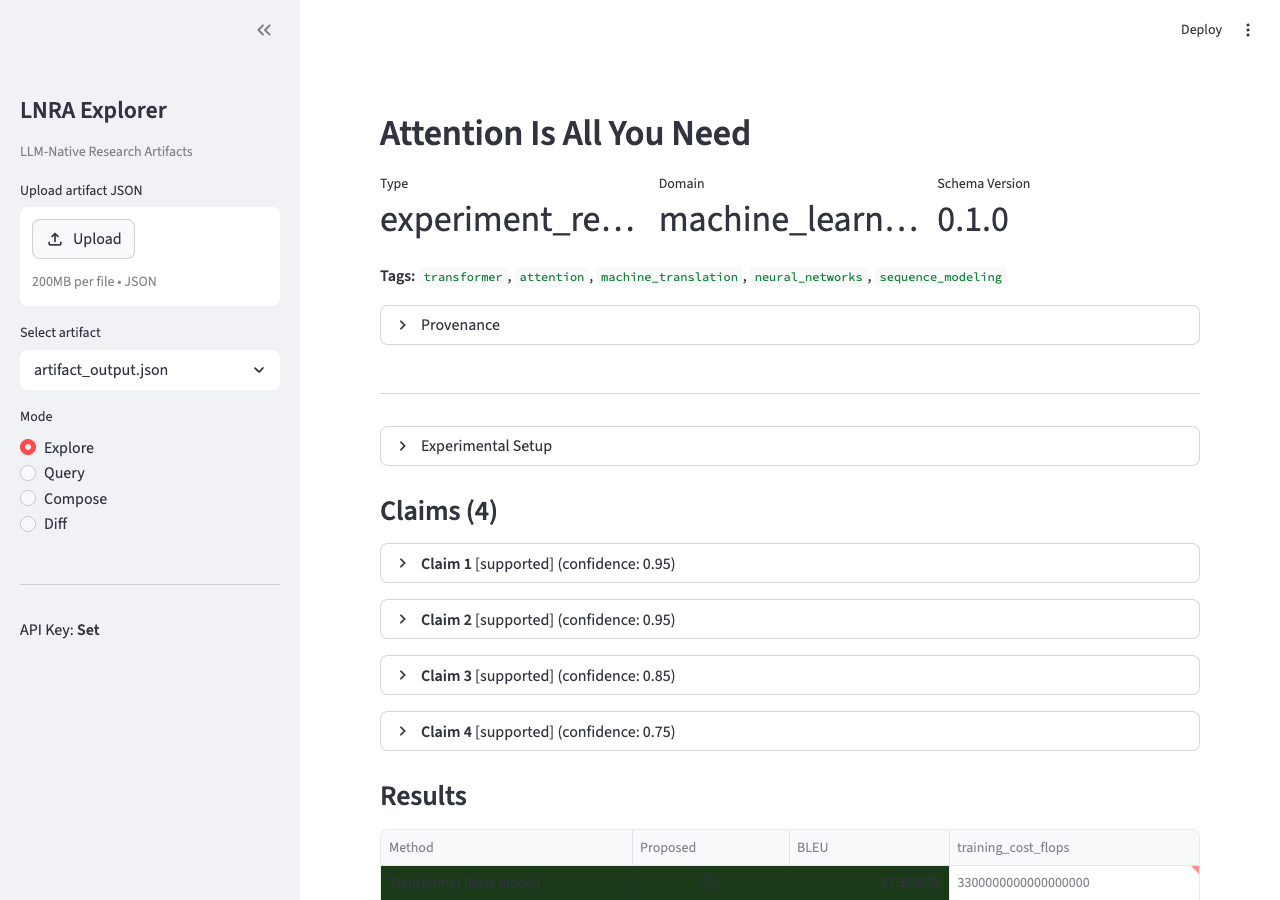The width and height of the screenshot is (1280, 900).
Task: Click the training cost value cell
Action: coord(1073,883)
